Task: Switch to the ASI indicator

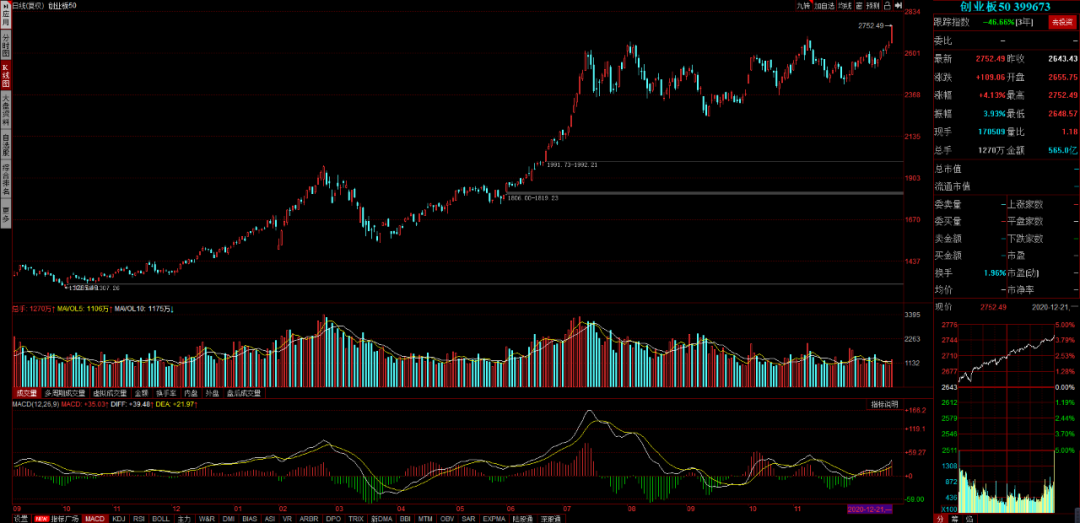Action: 269,518
